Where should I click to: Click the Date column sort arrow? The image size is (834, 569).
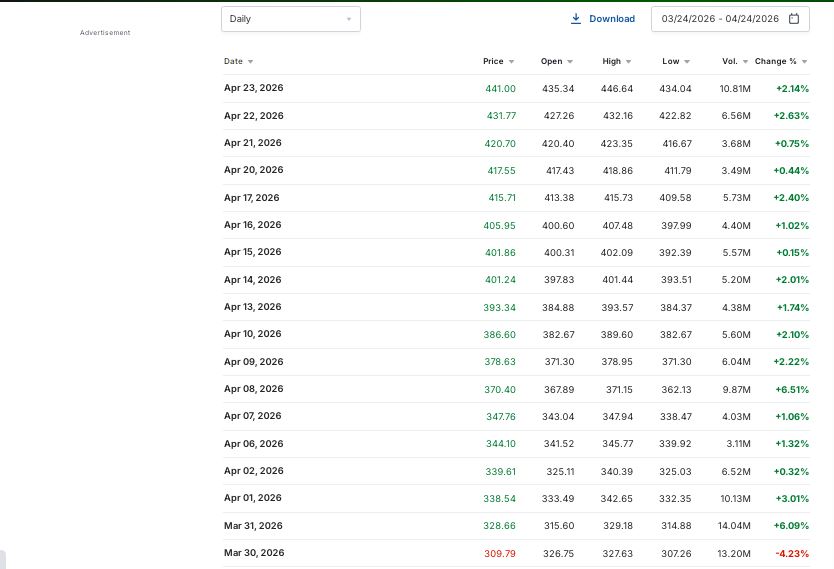point(250,62)
